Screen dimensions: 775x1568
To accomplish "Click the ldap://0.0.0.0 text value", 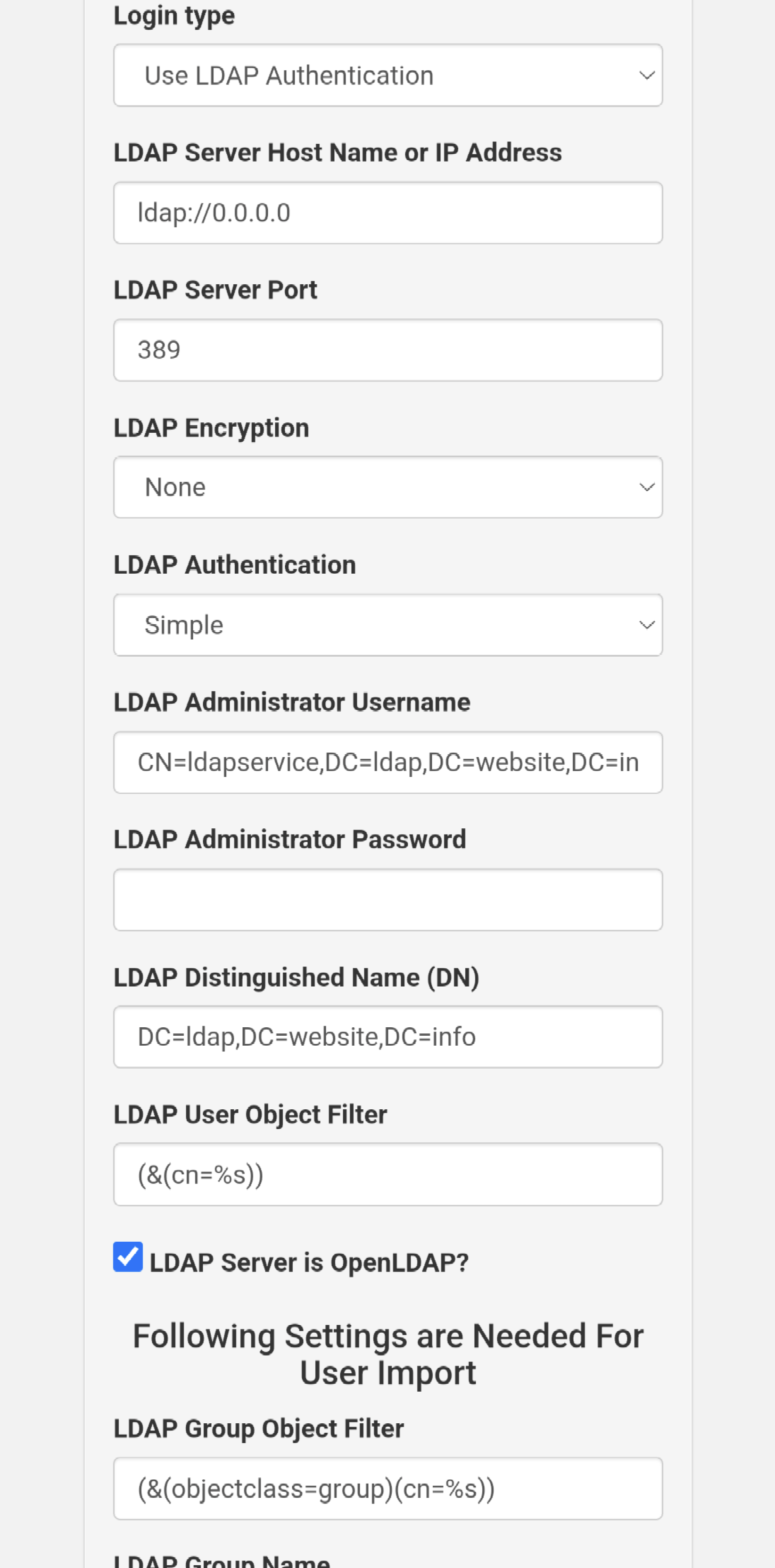I will click(x=214, y=213).
